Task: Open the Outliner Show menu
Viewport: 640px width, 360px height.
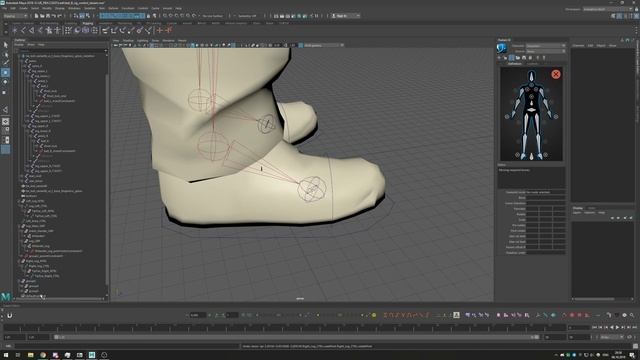Action: point(31,44)
